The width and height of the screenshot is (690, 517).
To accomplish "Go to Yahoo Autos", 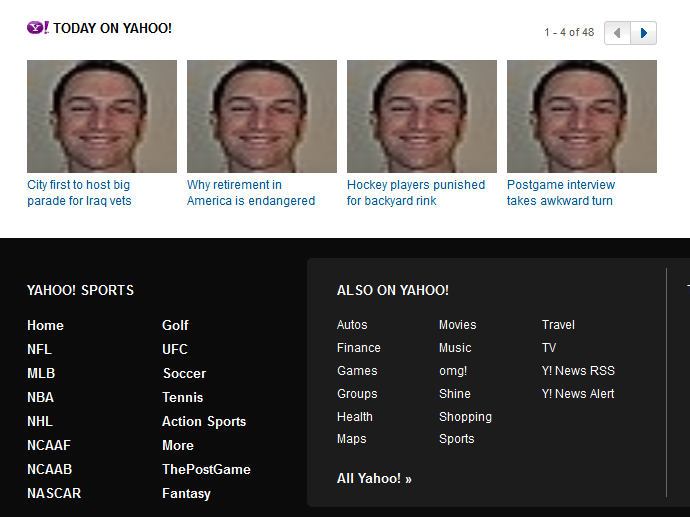I will 352,325.
